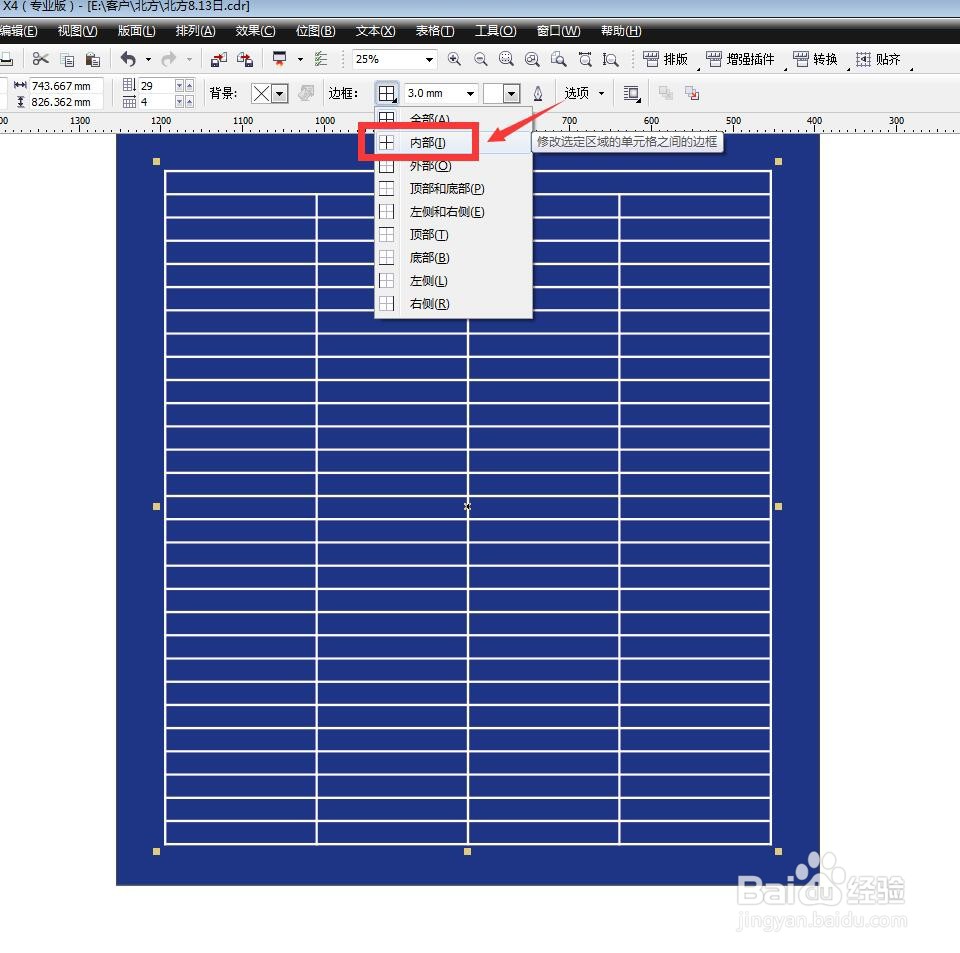Open the 视图(V) menu
Image resolution: width=960 pixels, height=953 pixels.
(x=77, y=31)
